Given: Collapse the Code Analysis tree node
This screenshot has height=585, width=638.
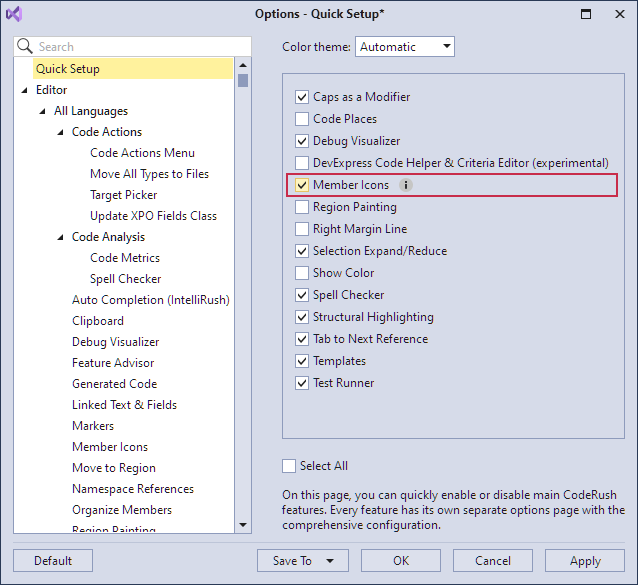Looking at the screenshot, I should (x=60, y=237).
